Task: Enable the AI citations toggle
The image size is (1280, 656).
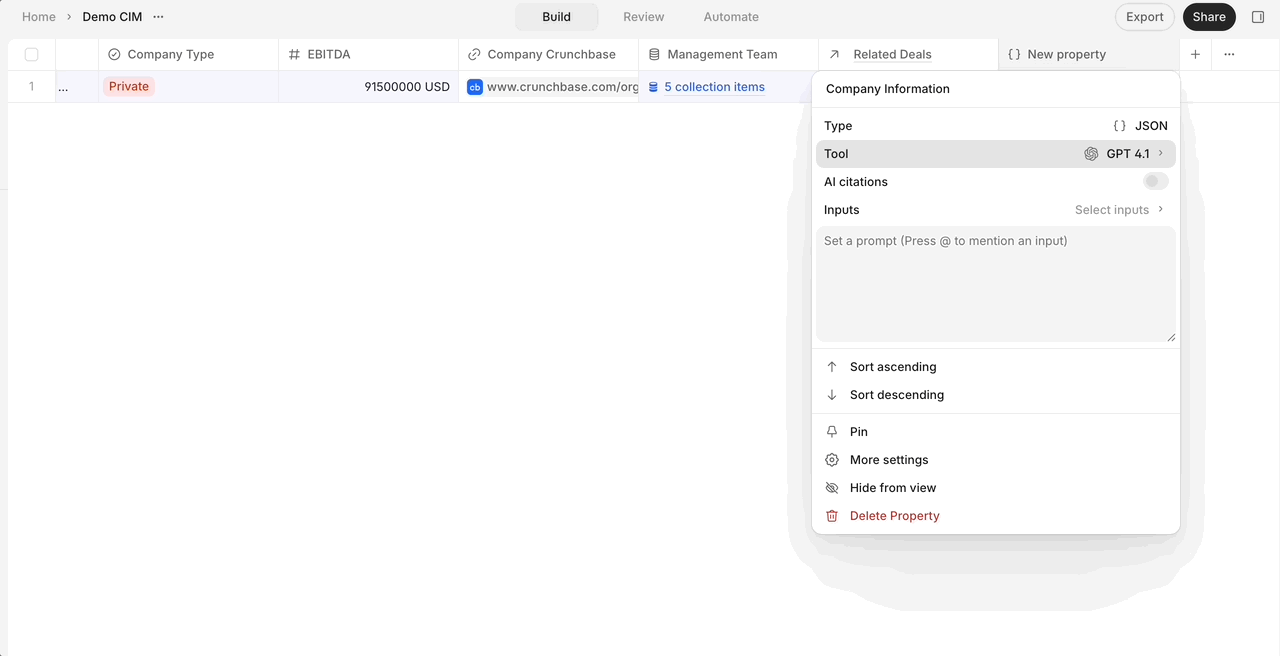Action: (x=1155, y=182)
